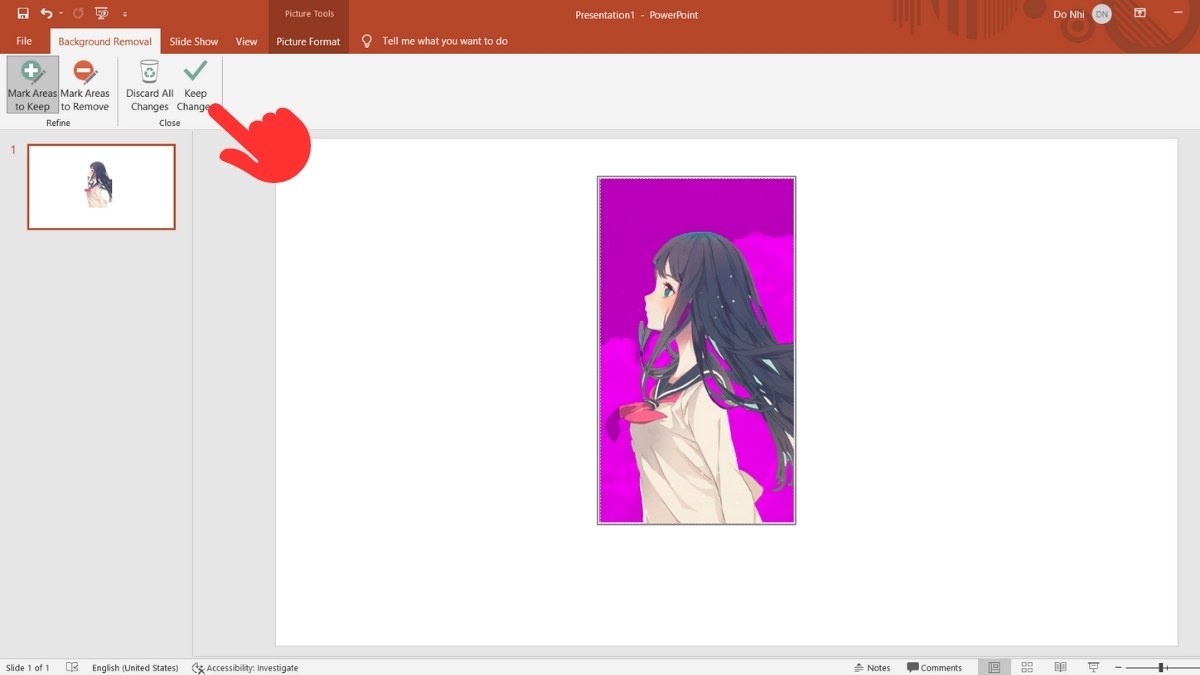
Task: Click the lightbulb Tell Me icon
Action: [367, 41]
